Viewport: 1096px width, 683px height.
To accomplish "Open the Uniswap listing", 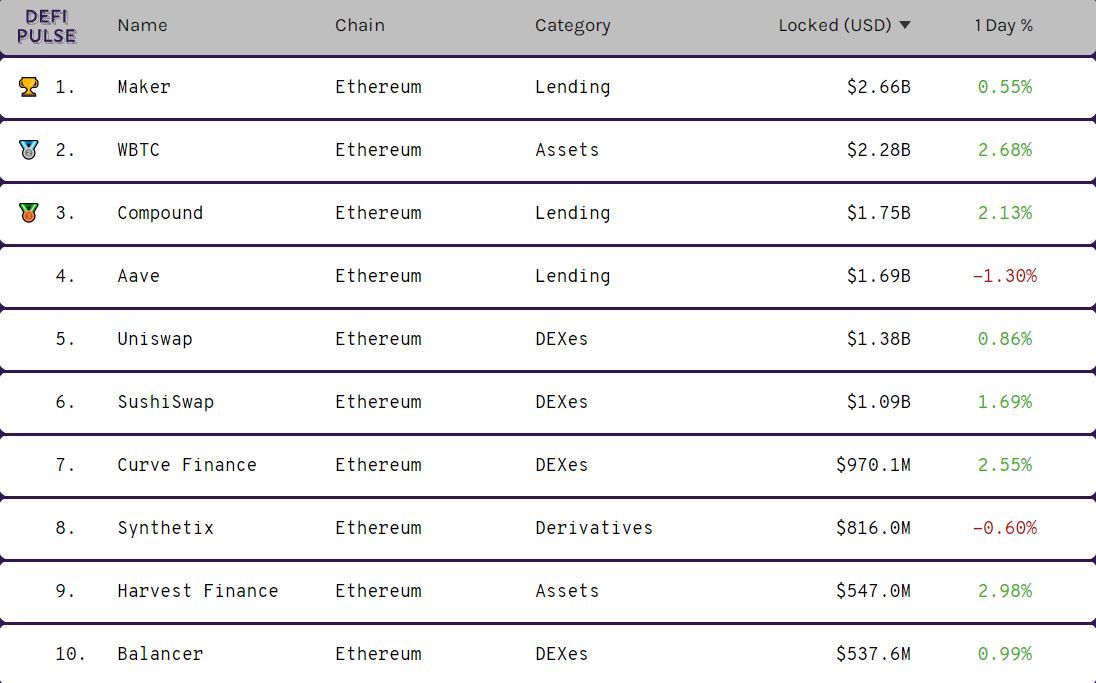I will pos(154,339).
